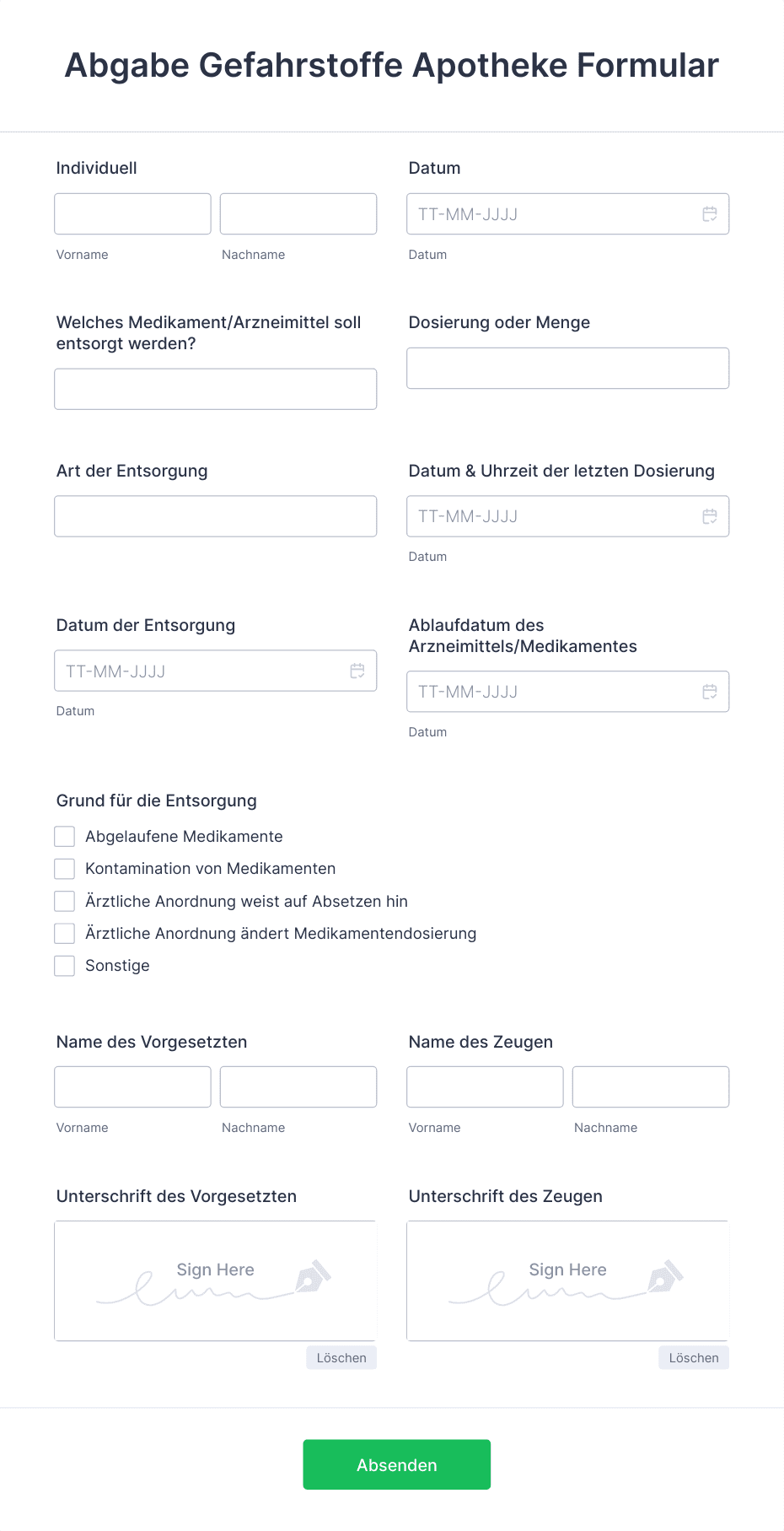This screenshot has width=784, height=1531.
Task: Open the date picker for letzte Dosierung
Action: 708,515
